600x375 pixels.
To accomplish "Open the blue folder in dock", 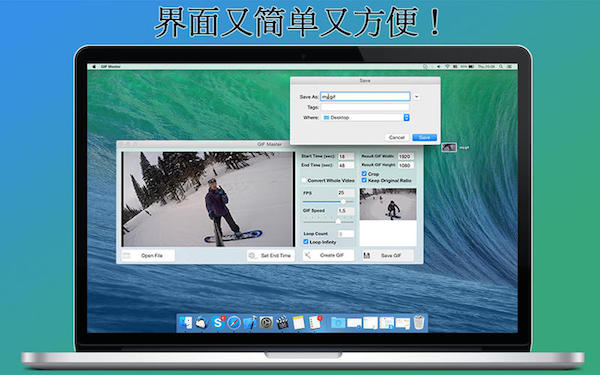I will tap(338, 323).
